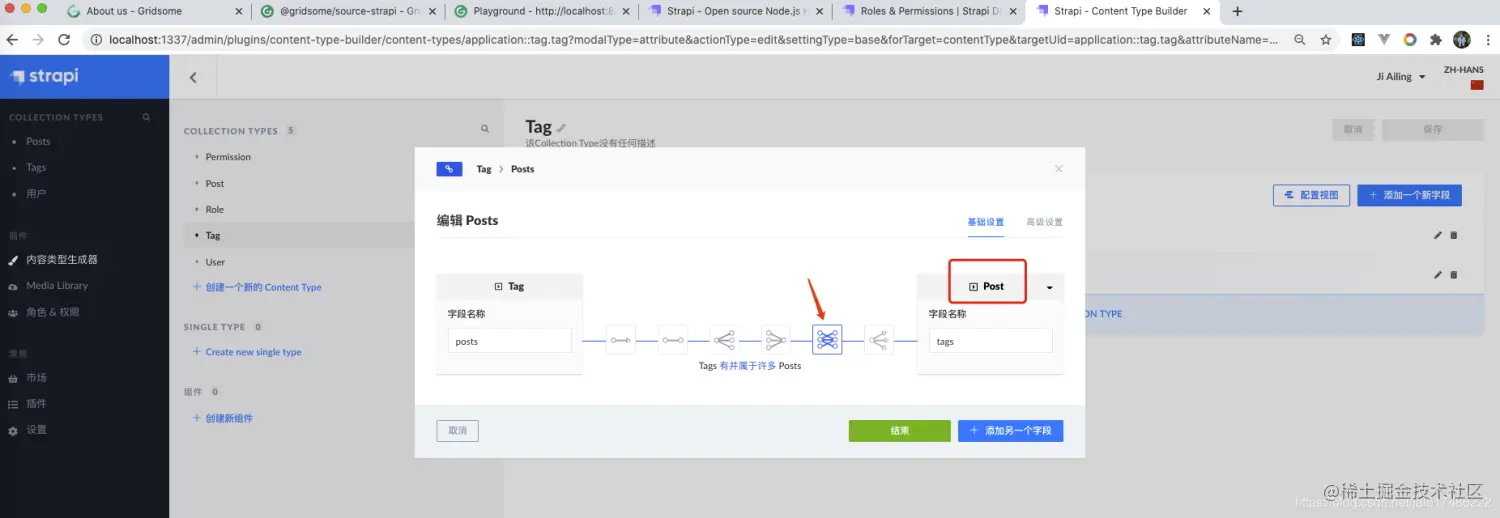Click 添加另一个字段 button
The height and width of the screenshot is (518, 1500).
pos(1010,431)
